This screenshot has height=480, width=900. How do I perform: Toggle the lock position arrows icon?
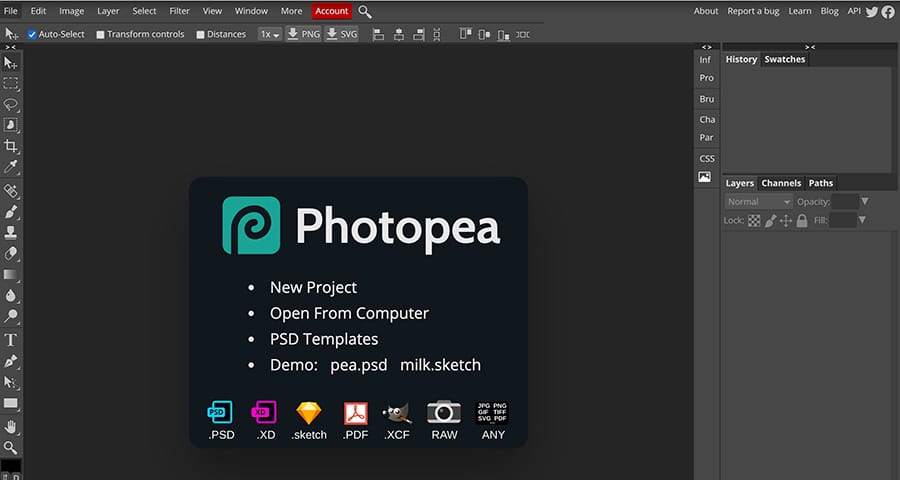coord(786,220)
